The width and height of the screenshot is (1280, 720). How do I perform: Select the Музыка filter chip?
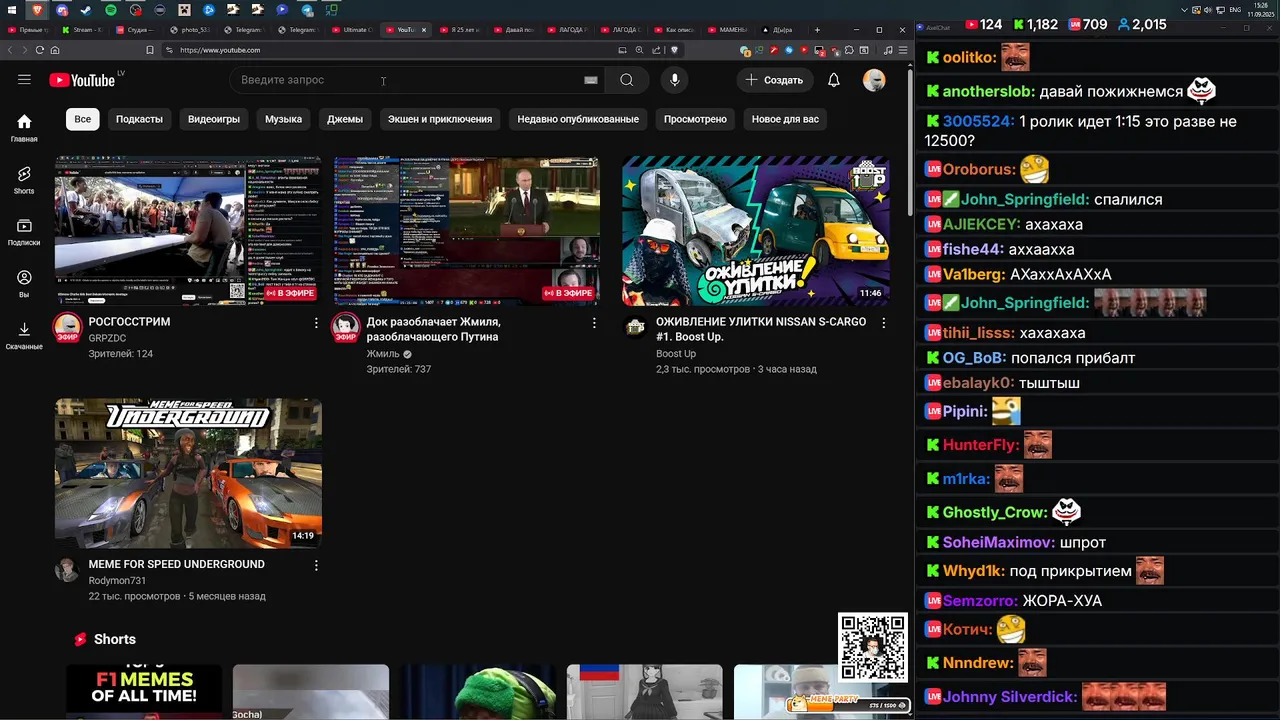(x=283, y=119)
